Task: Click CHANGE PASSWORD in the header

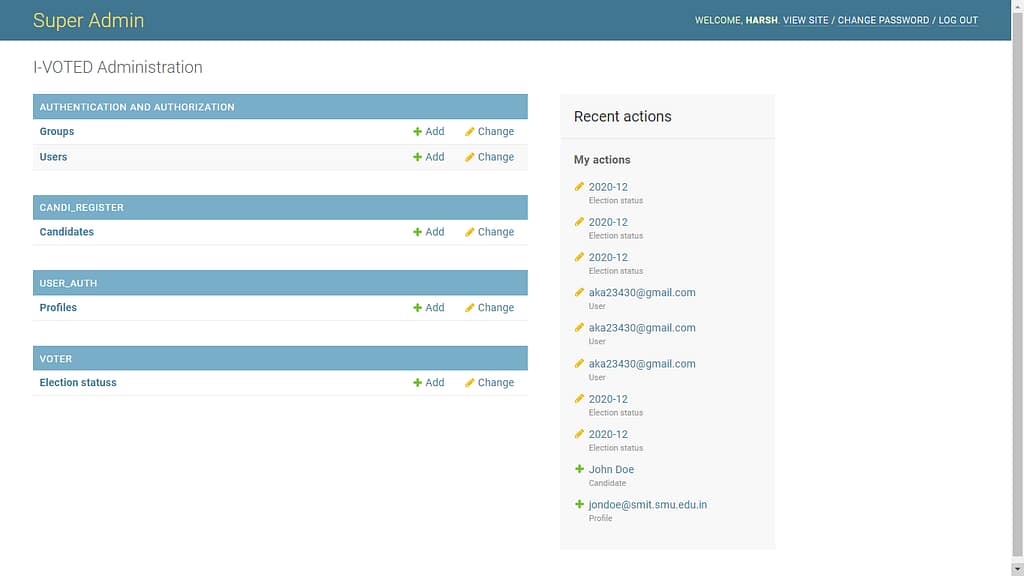Action: tap(884, 20)
